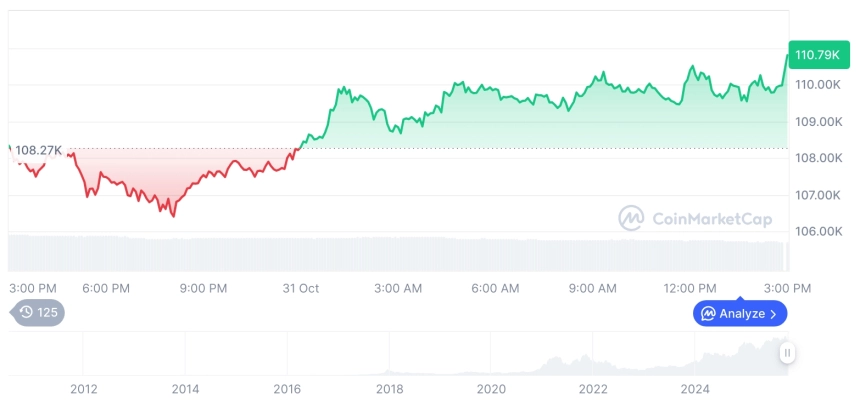Click the 9:00 AM time axis label
Screen dimensions: 860x401
593,288
